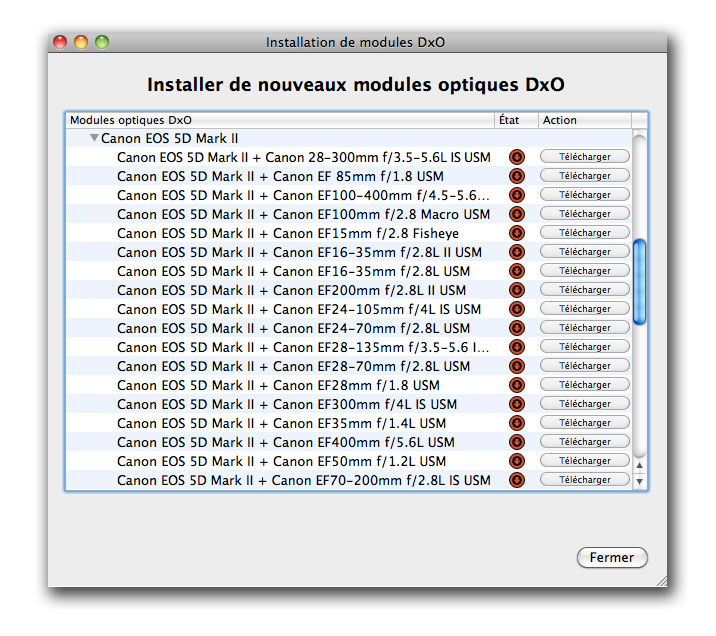Click status icon for EF28-70mm f/2.8L USM
716x636 pixels.
pos(516,366)
